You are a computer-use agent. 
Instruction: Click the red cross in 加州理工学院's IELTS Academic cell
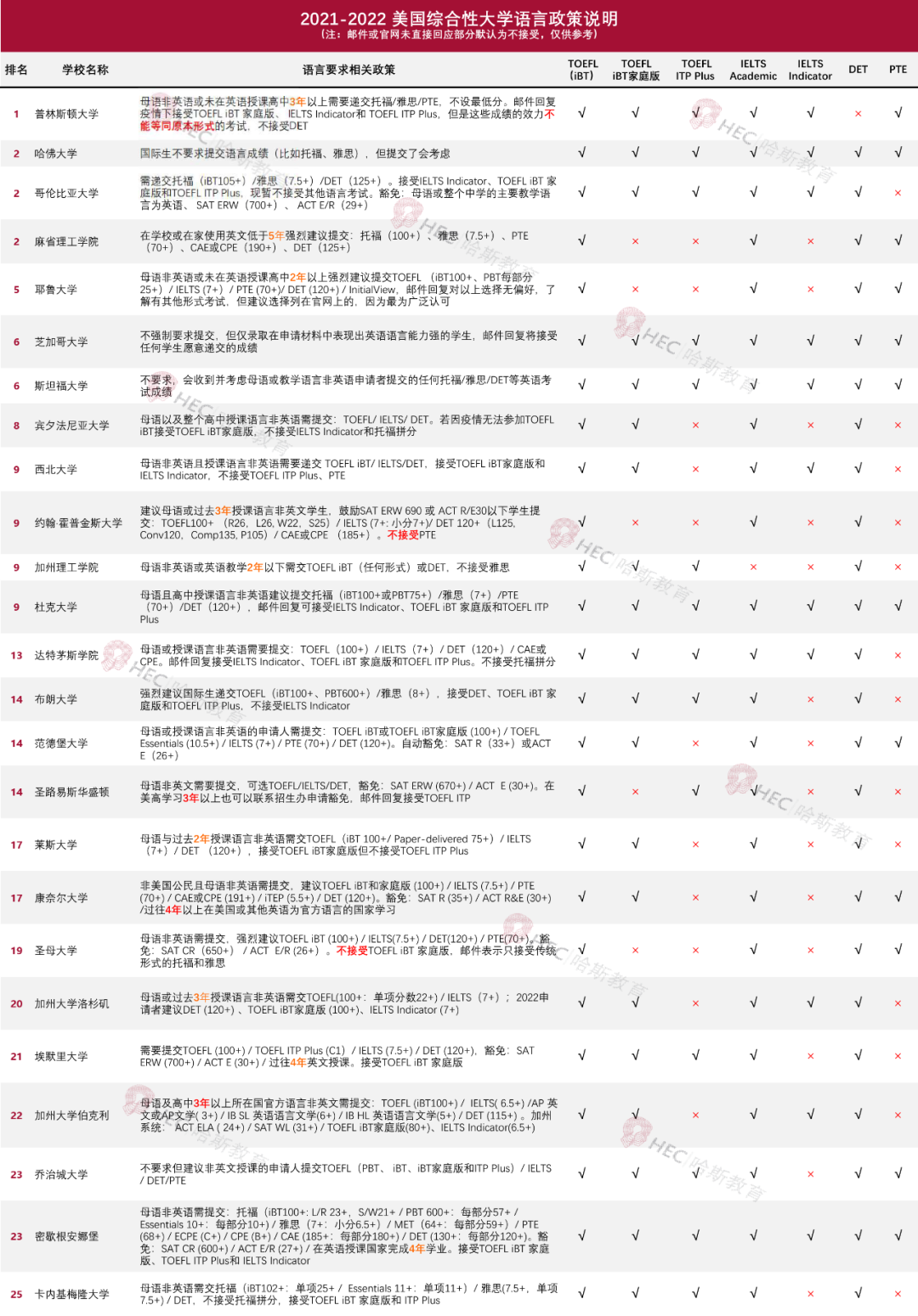pos(753,567)
